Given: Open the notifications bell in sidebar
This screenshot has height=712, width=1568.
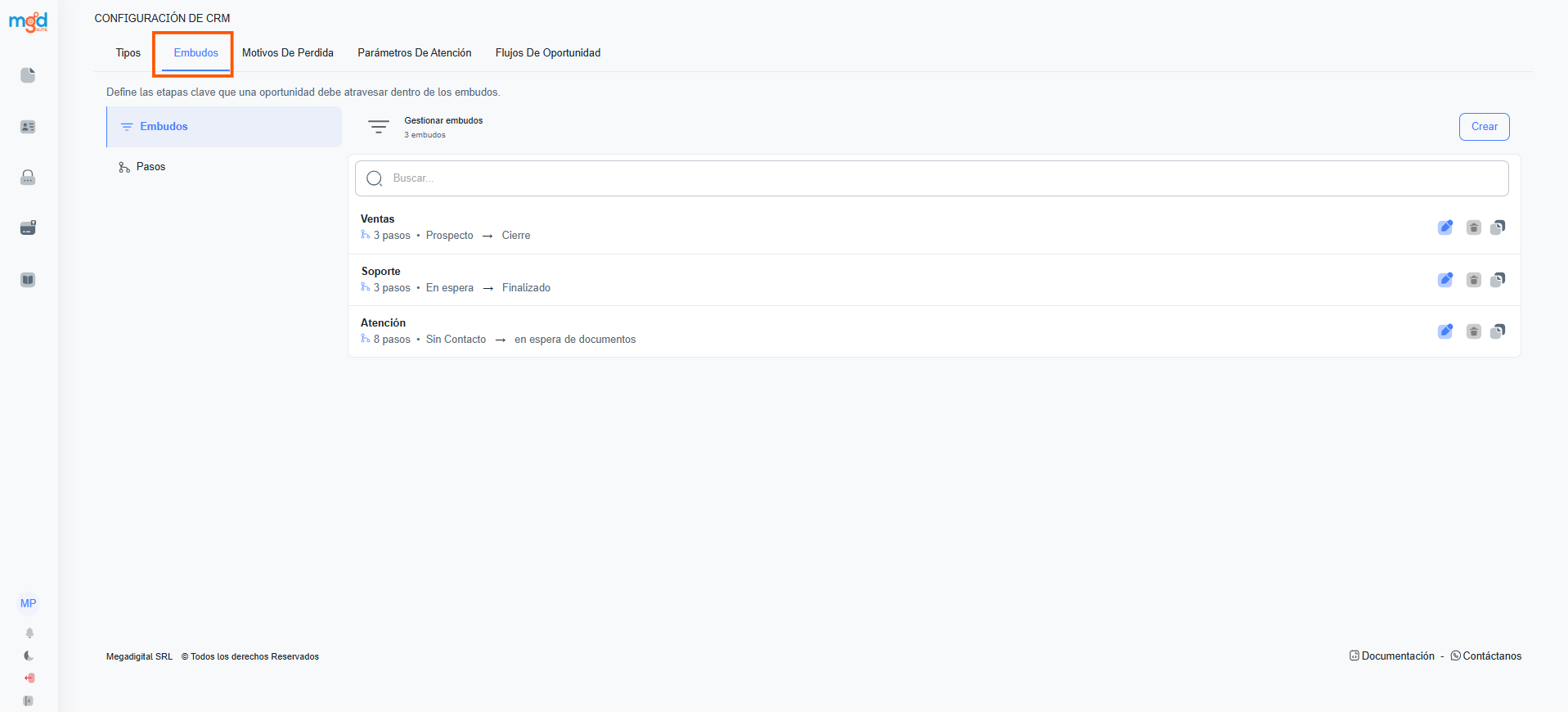Looking at the screenshot, I should [x=29, y=633].
